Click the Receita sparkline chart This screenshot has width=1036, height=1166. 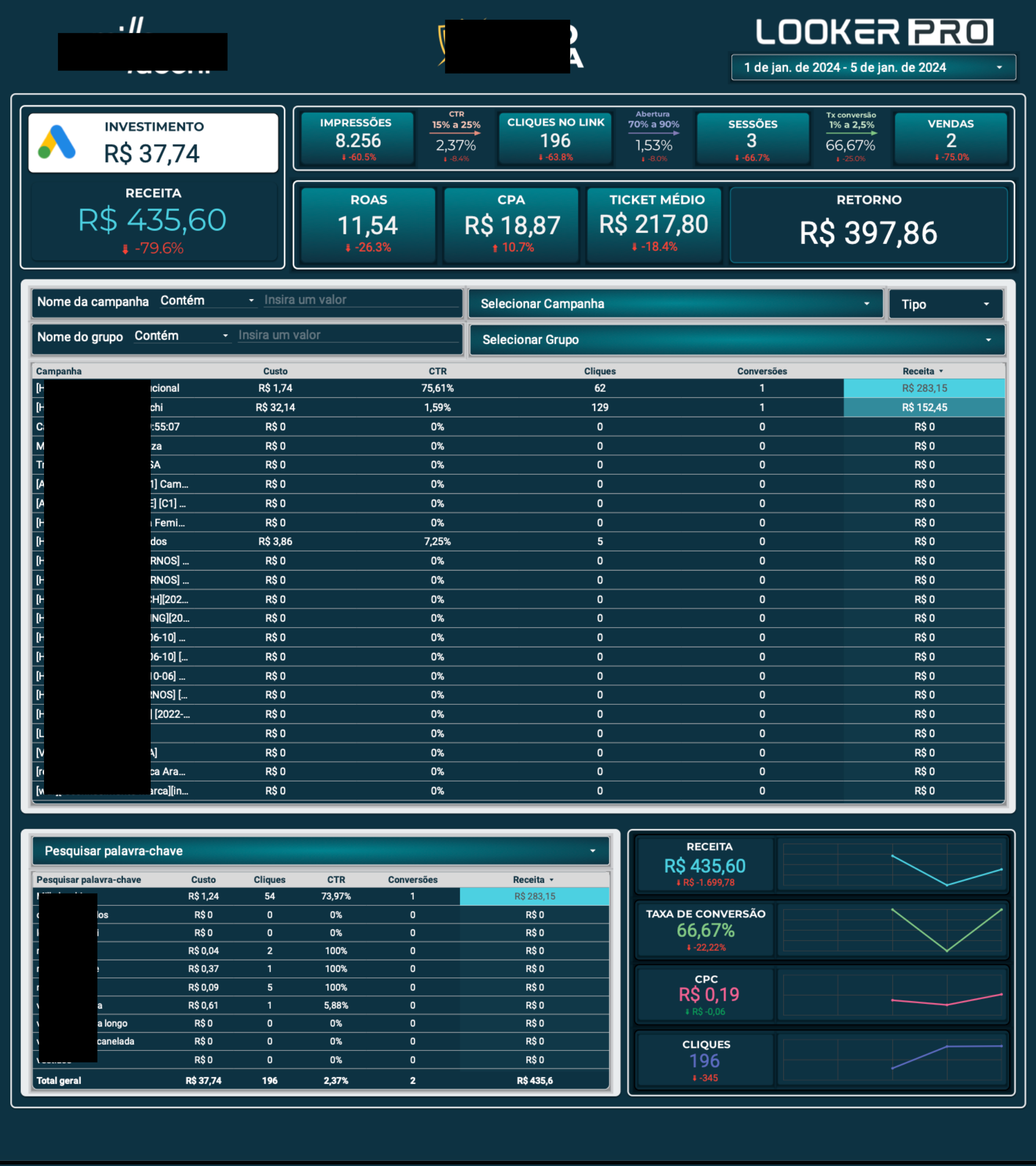pyautogui.click(x=892, y=865)
